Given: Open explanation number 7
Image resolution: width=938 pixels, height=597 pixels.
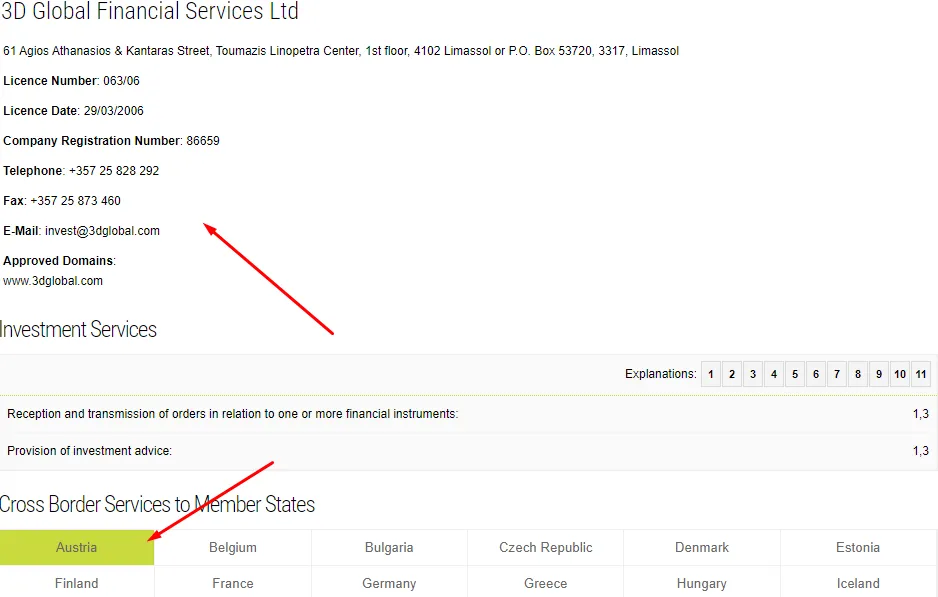Looking at the screenshot, I should [837, 374].
